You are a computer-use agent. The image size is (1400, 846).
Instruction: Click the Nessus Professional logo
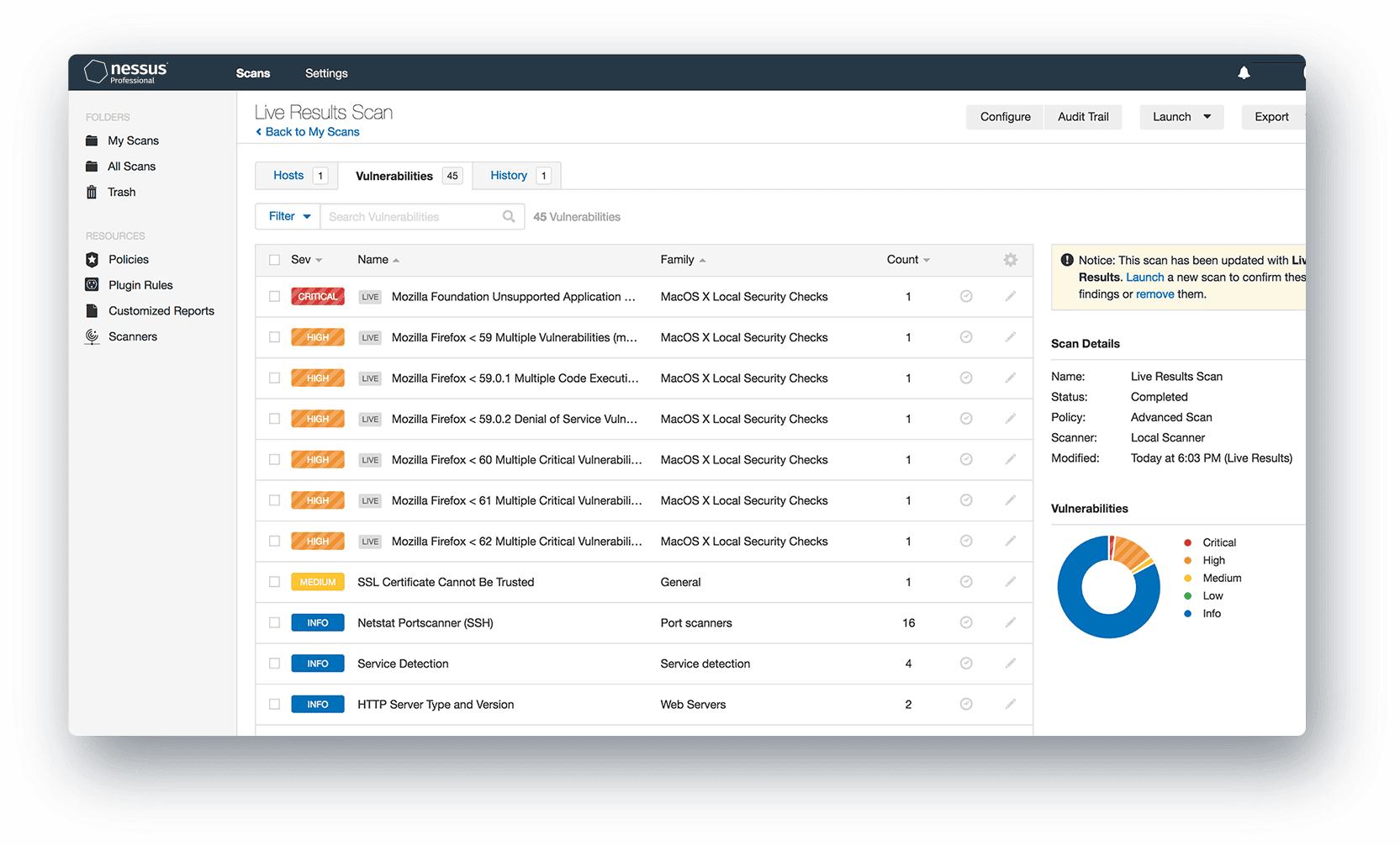[126, 72]
